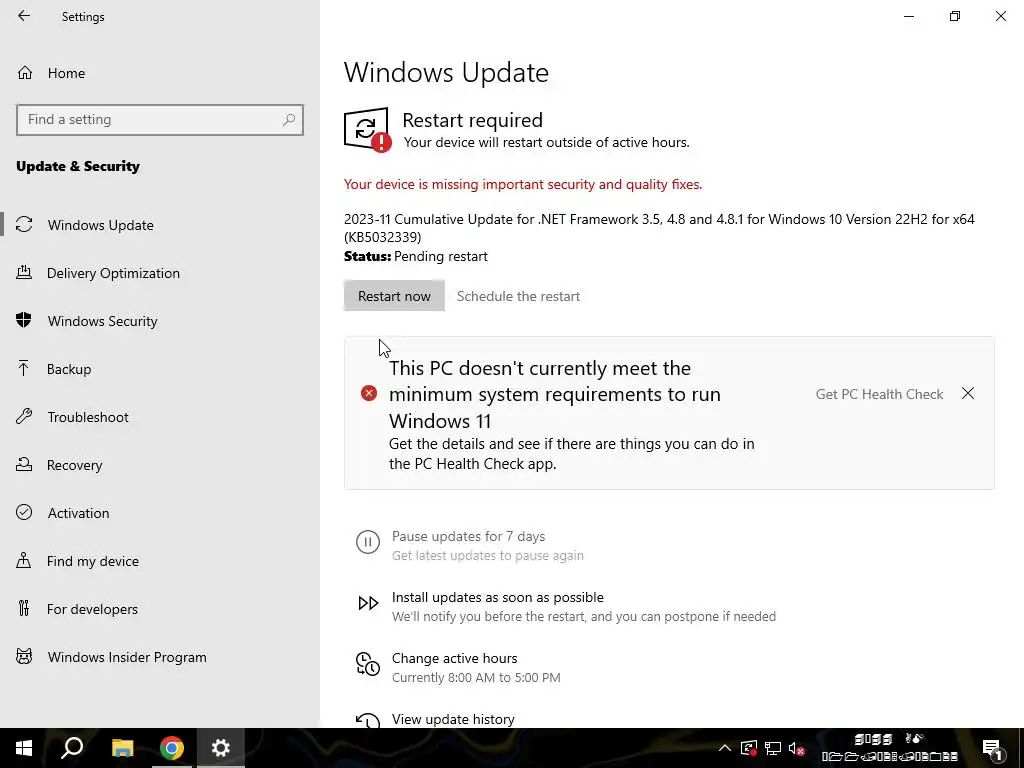Click the For developers tools icon
The width and height of the screenshot is (1024, 768).
(24, 609)
